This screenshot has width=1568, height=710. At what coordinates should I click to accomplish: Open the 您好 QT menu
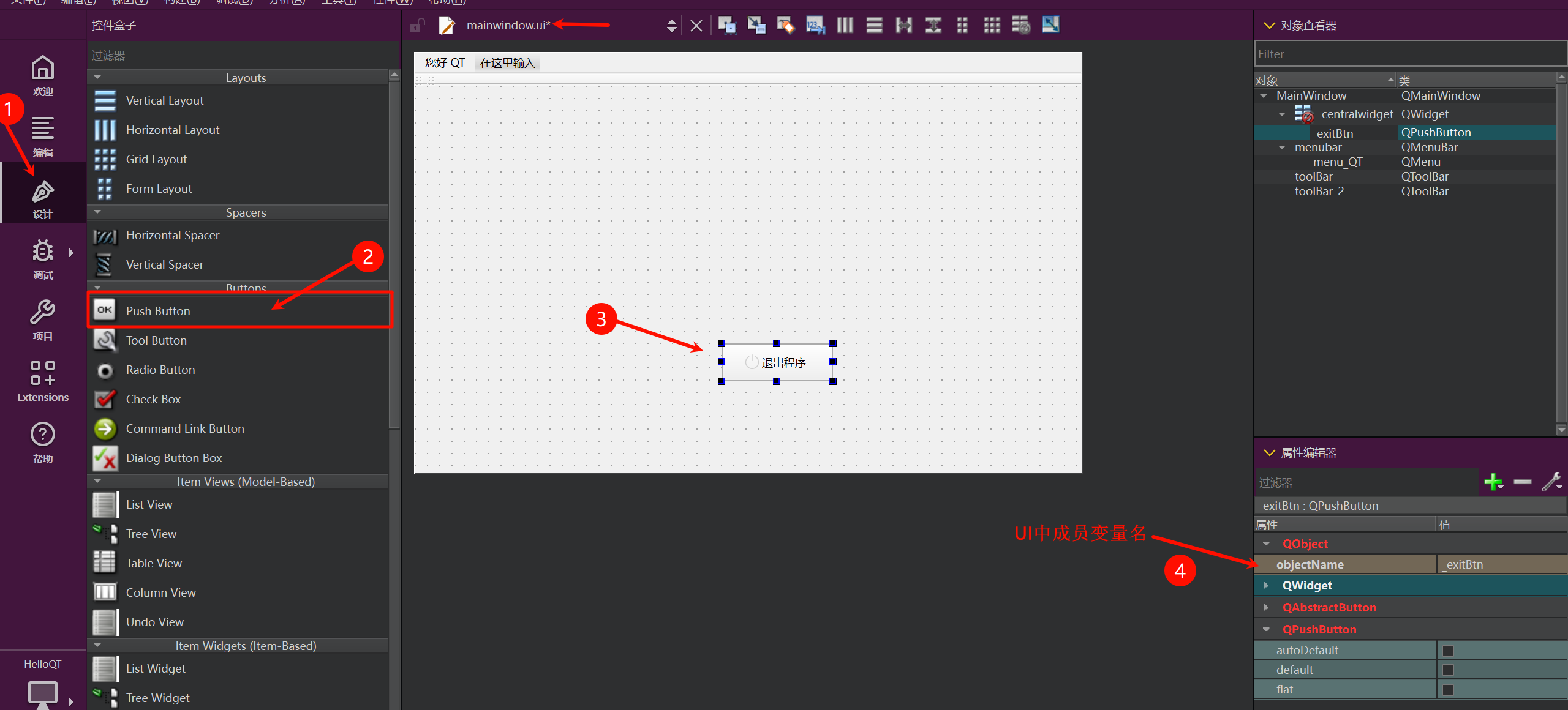pos(445,62)
